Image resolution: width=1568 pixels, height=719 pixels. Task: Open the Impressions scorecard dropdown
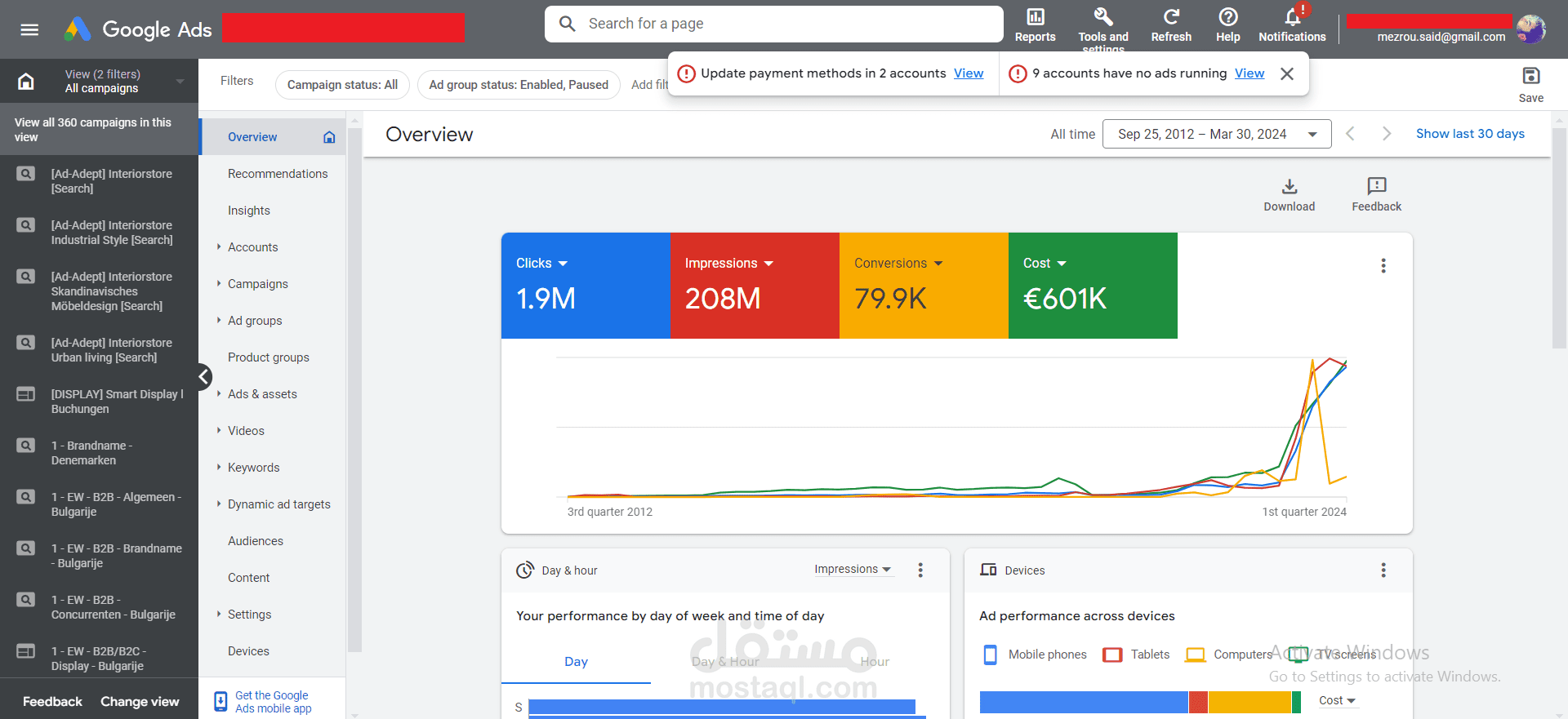coord(728,263)
